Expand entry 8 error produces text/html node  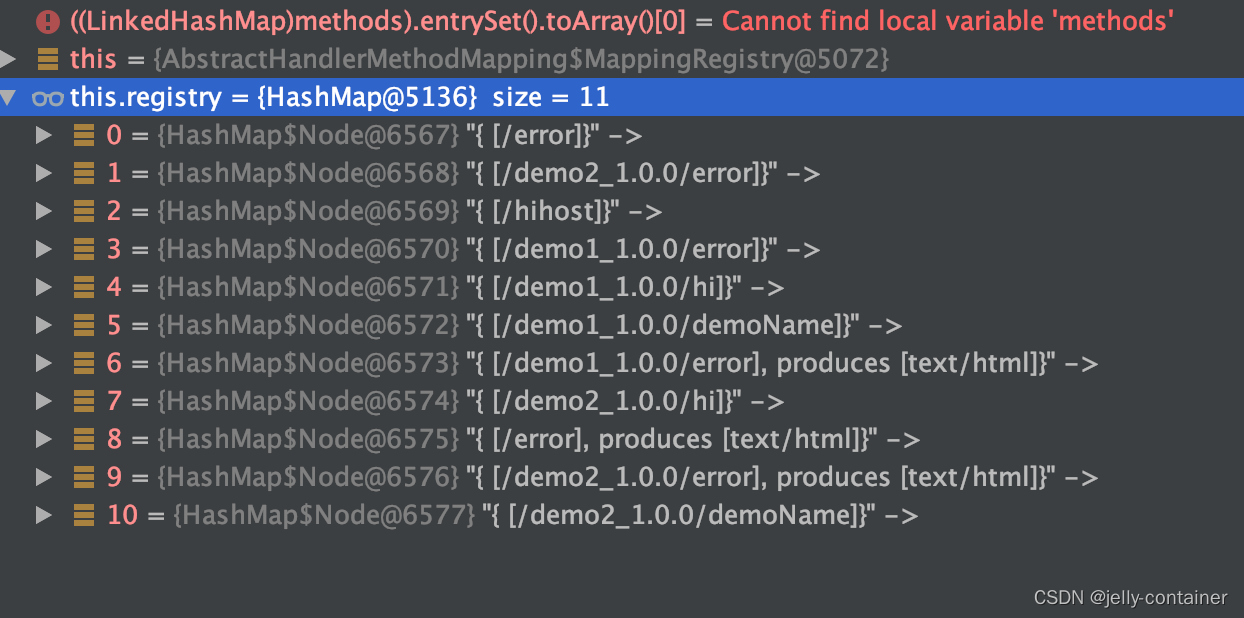44,439
